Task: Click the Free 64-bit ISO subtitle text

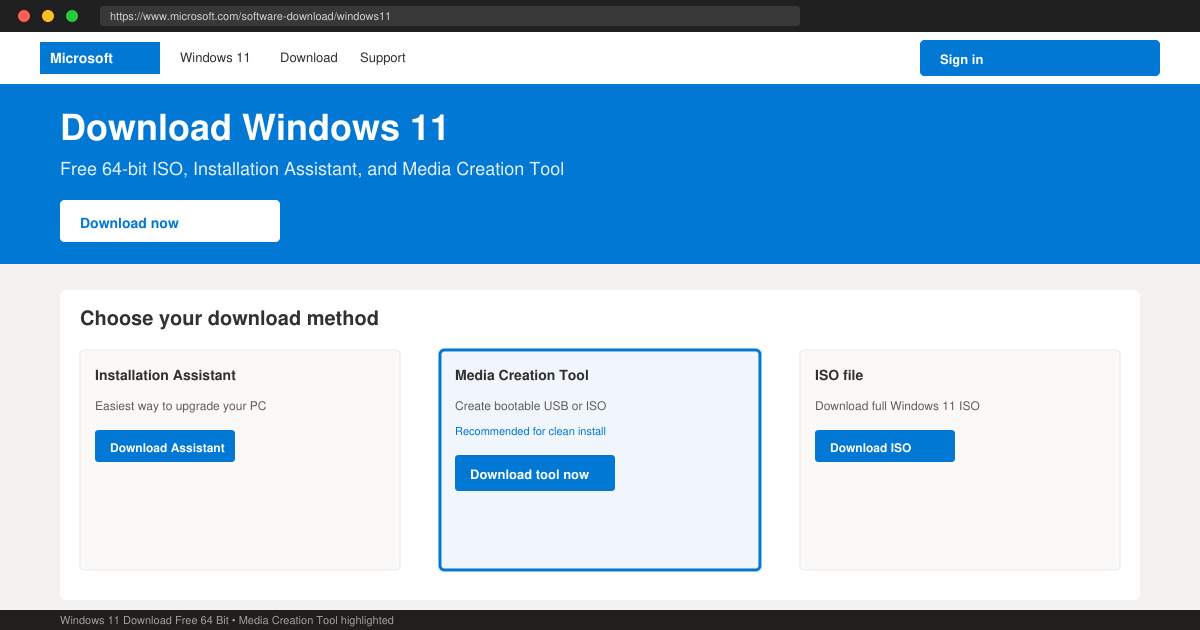Action: click(x=312, y=169)
